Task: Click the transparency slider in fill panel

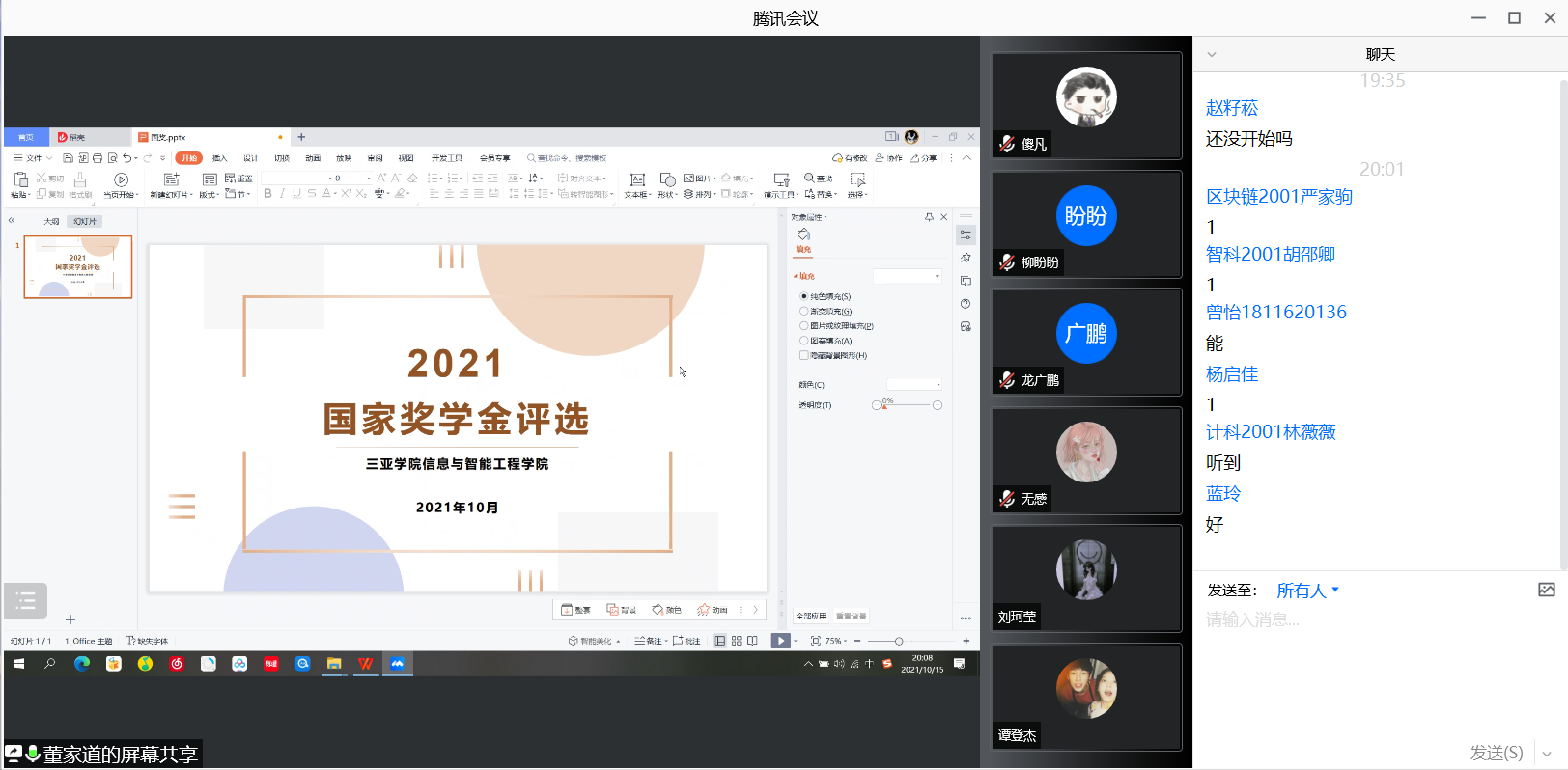Action: [907, 405]
